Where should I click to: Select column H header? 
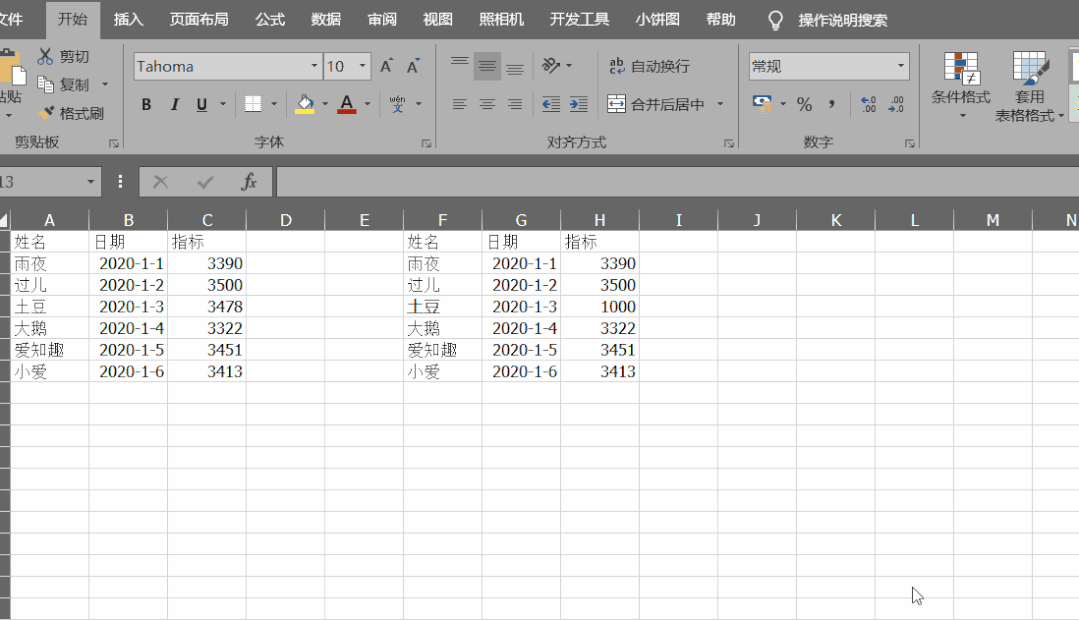click(x=600, y=220)
